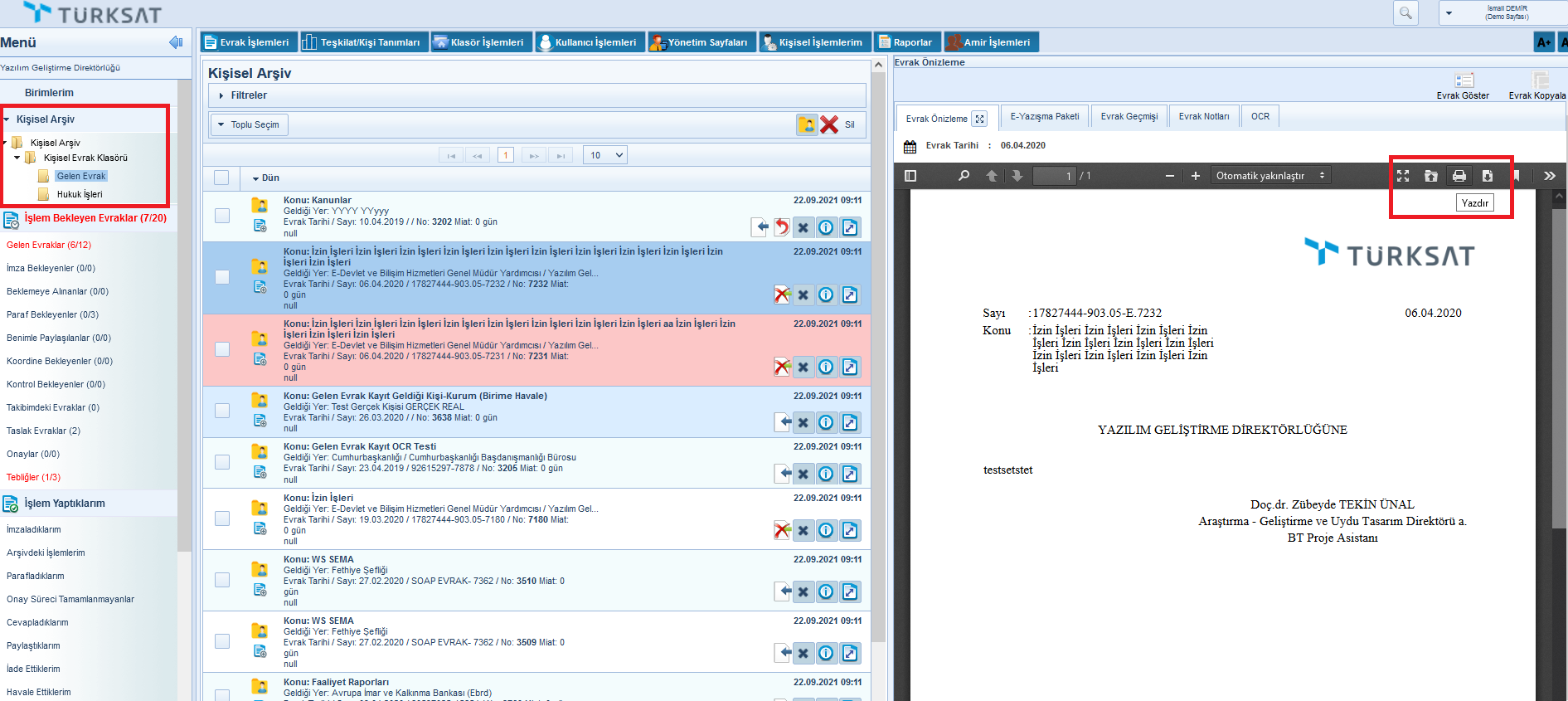
Task: Open the Toplu Seçim dropdown
Action: click(x=249, y=125)
